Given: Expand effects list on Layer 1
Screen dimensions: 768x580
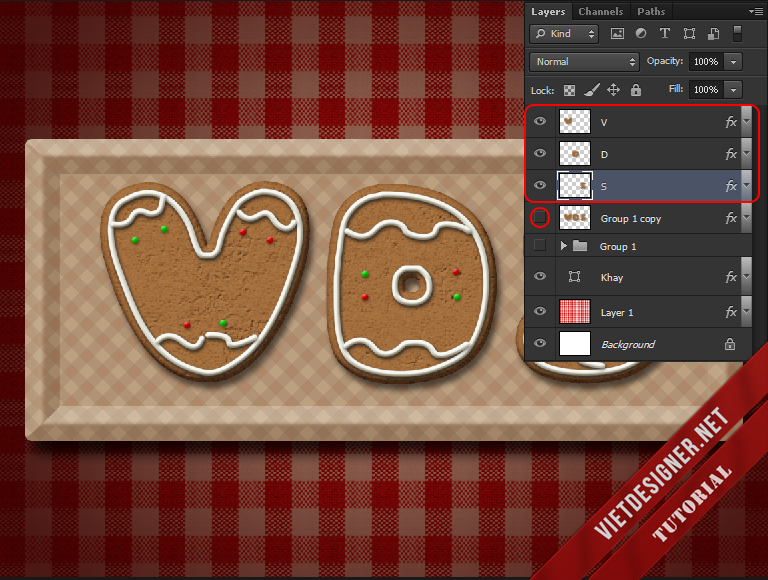Looking at the screenshot, I should tap(746, 312).
